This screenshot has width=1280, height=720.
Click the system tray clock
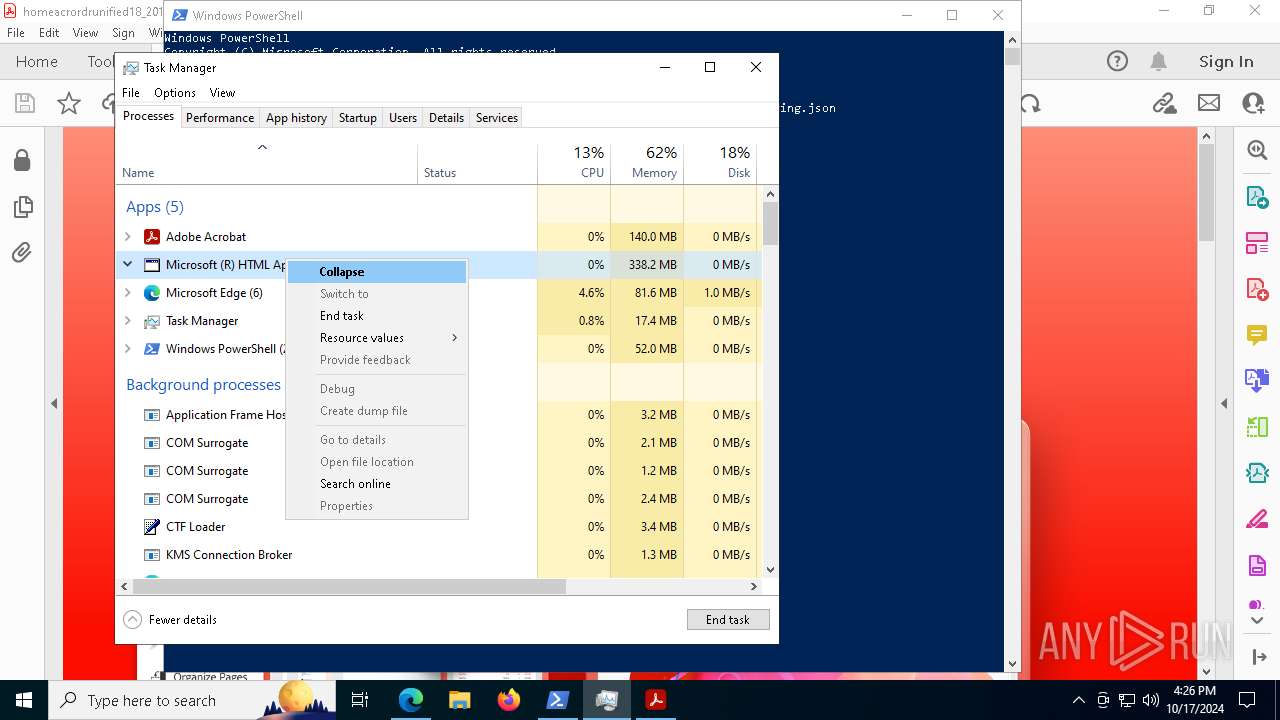pyautogui.click(x=1194, y=700)
